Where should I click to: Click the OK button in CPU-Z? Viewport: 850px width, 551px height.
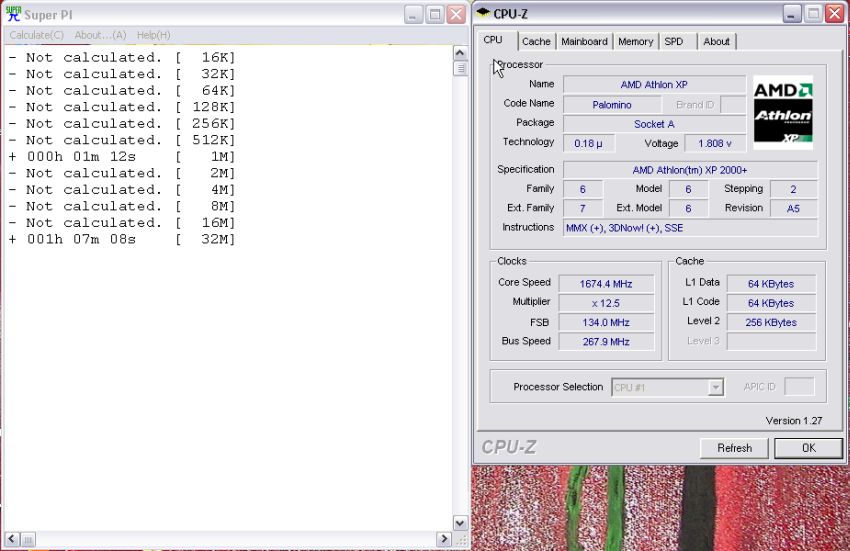pos(808,448)
